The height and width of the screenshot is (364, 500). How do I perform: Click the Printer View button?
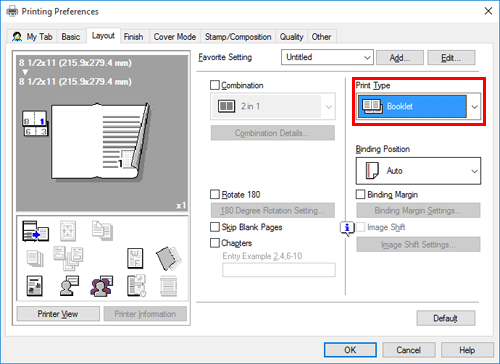click(x=58, y=314)
